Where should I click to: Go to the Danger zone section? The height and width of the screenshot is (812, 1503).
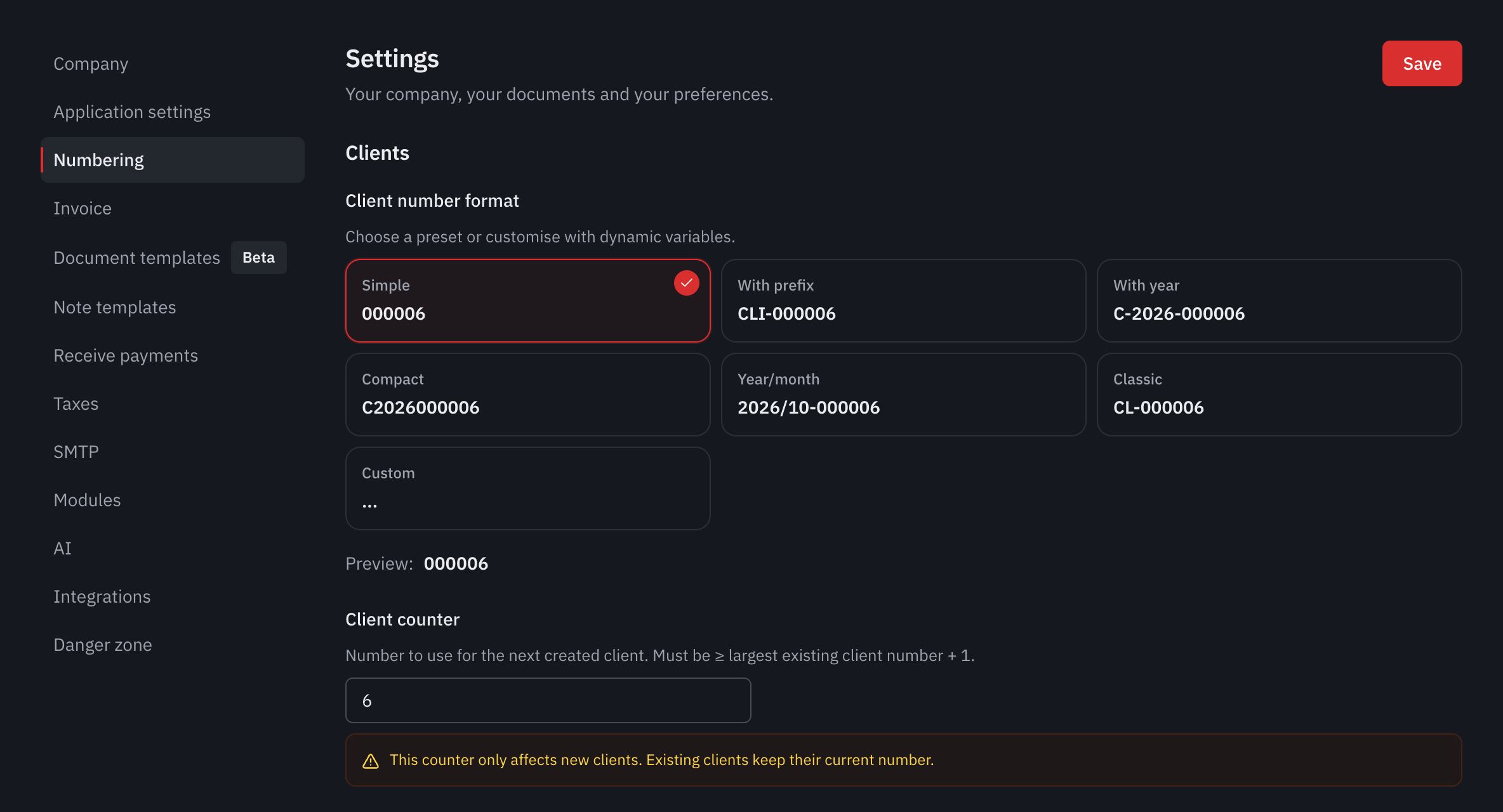point(173,645)
